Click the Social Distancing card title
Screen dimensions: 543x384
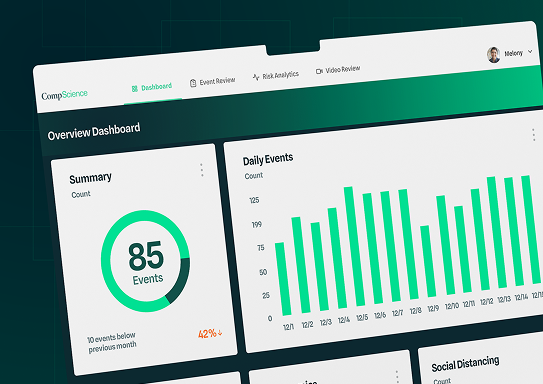pyautogui.click(x=465, y=364)
